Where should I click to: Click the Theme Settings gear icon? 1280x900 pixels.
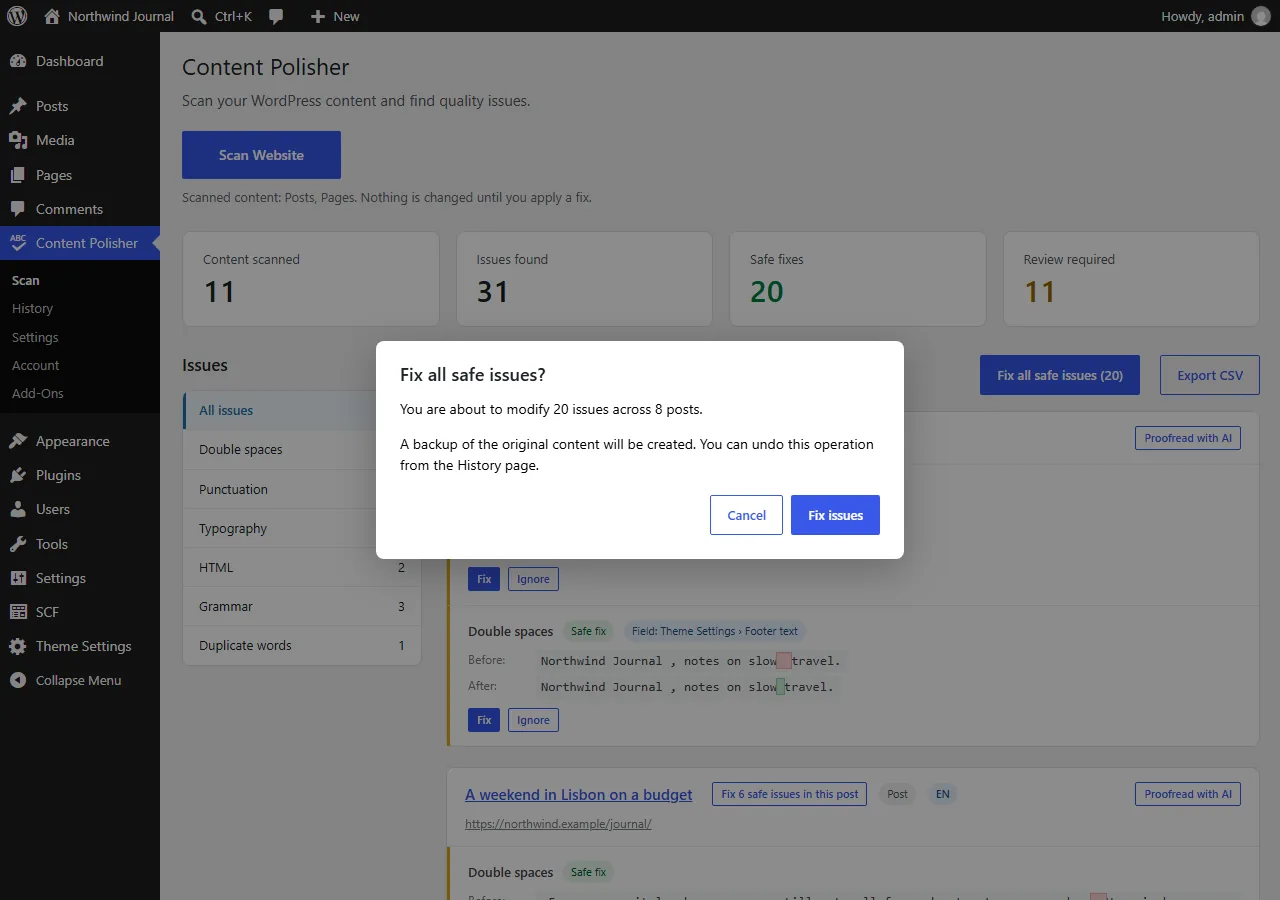[x=18, y=646]
